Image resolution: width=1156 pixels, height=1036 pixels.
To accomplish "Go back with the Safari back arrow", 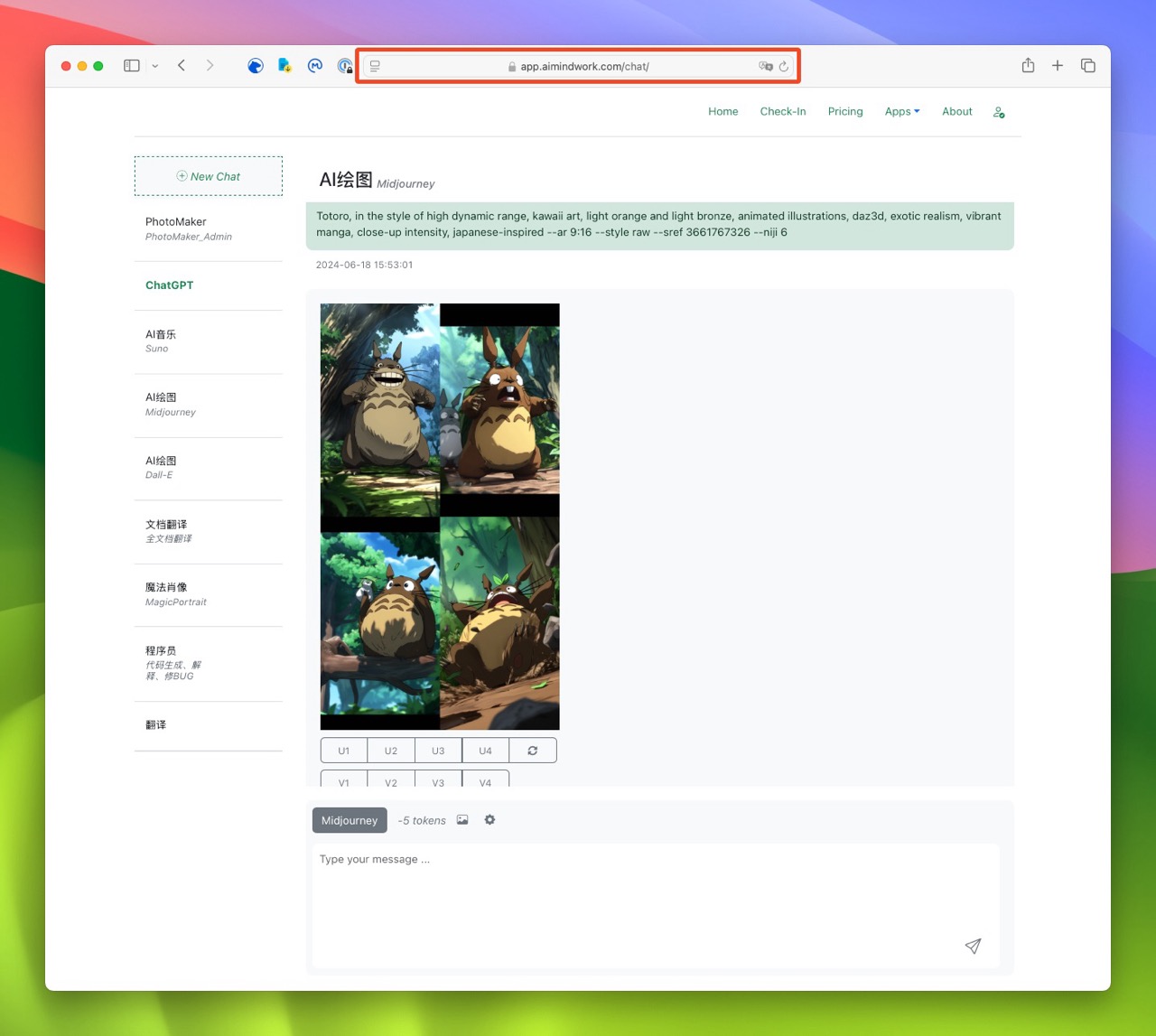I will coord(182,66).
